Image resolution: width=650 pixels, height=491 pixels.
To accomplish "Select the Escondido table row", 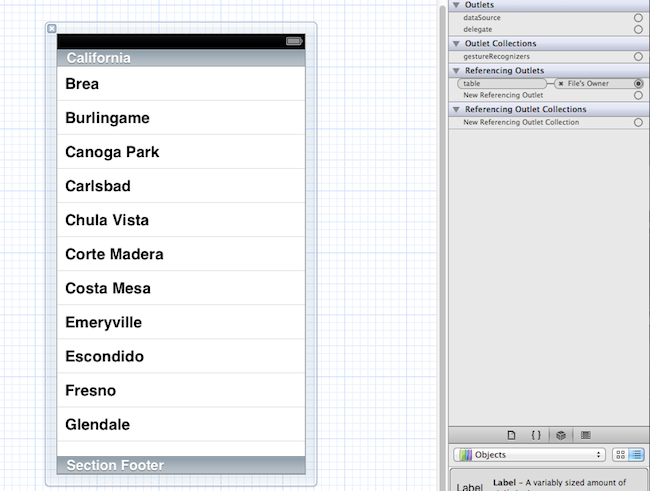I will [x=181, y=356].
